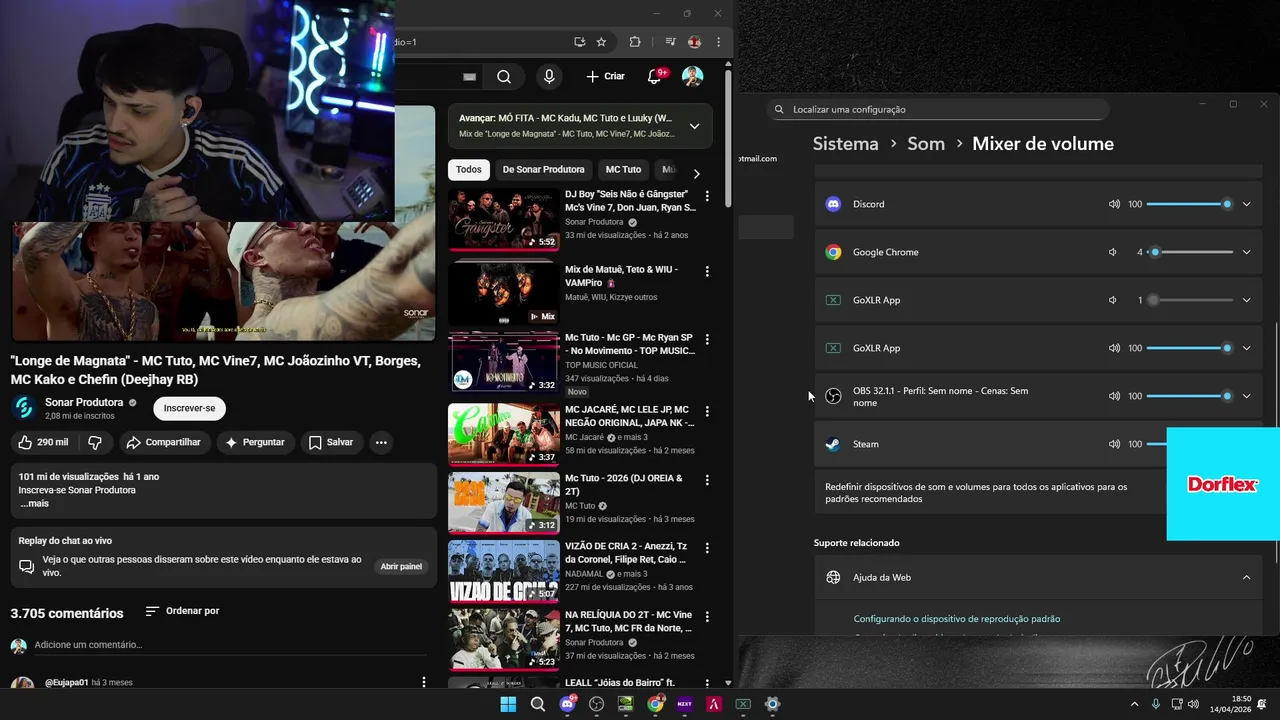Expand Discord audio options chevron

tap(1246, 204)
